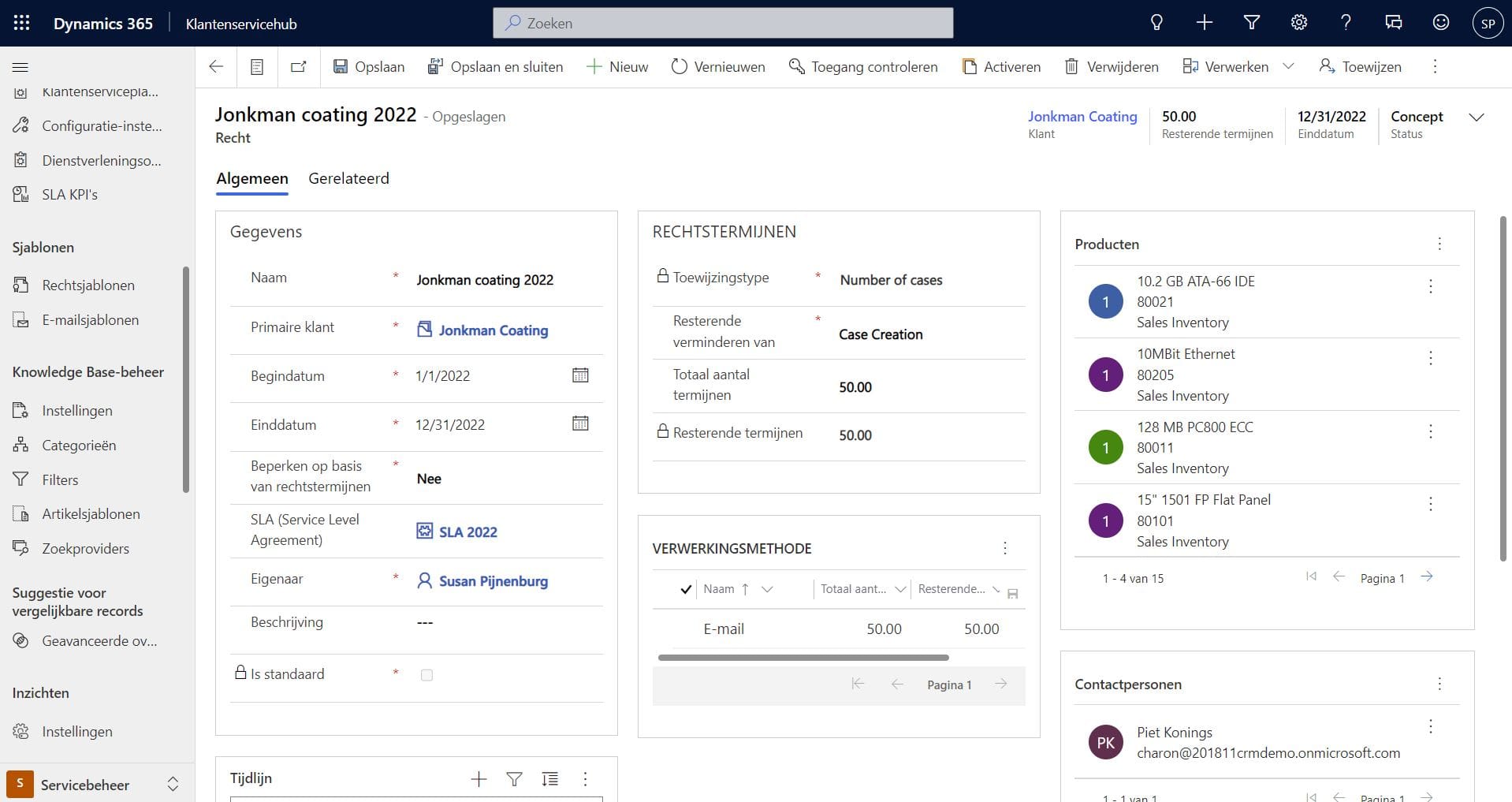Collapse the left navigation hamburger menu
Screen dimensions: 1512x802
[20, 67]
